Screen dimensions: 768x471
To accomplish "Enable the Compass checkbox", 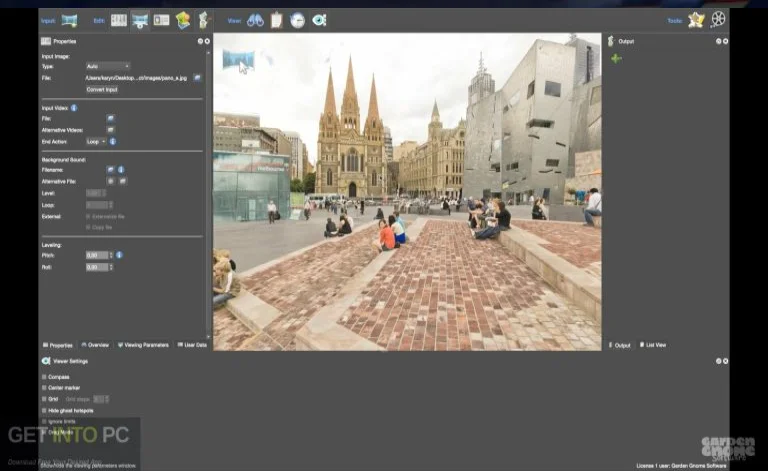I will (x=44, y=377).
